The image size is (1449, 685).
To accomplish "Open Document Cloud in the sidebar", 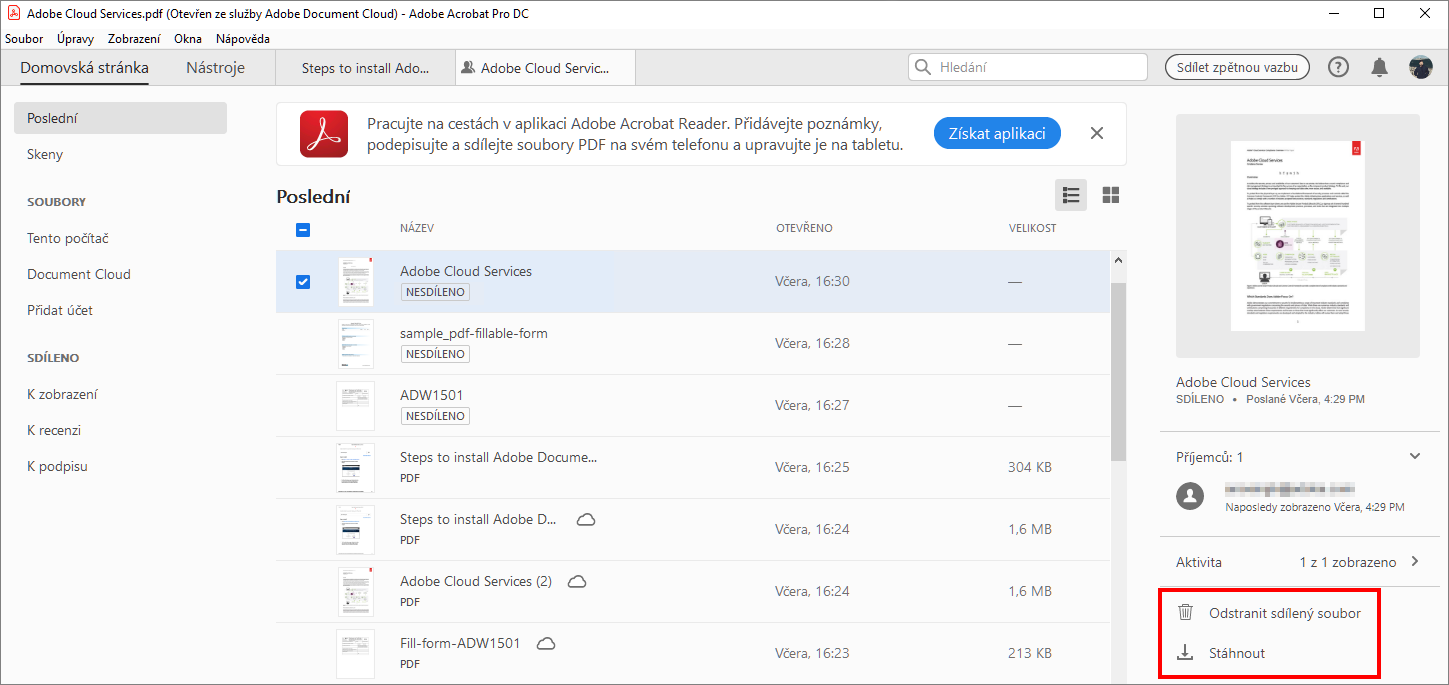I will pos(79,274).
